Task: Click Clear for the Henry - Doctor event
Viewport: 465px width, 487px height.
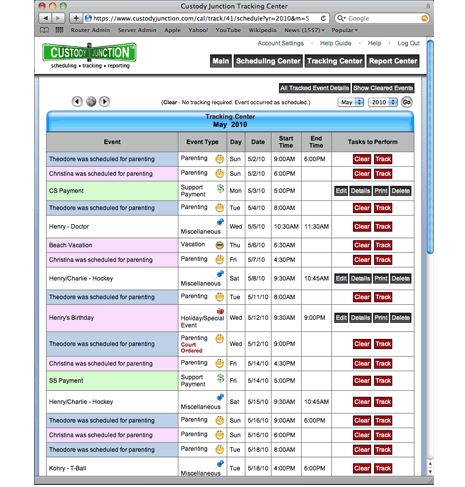Action: [362, 227]
